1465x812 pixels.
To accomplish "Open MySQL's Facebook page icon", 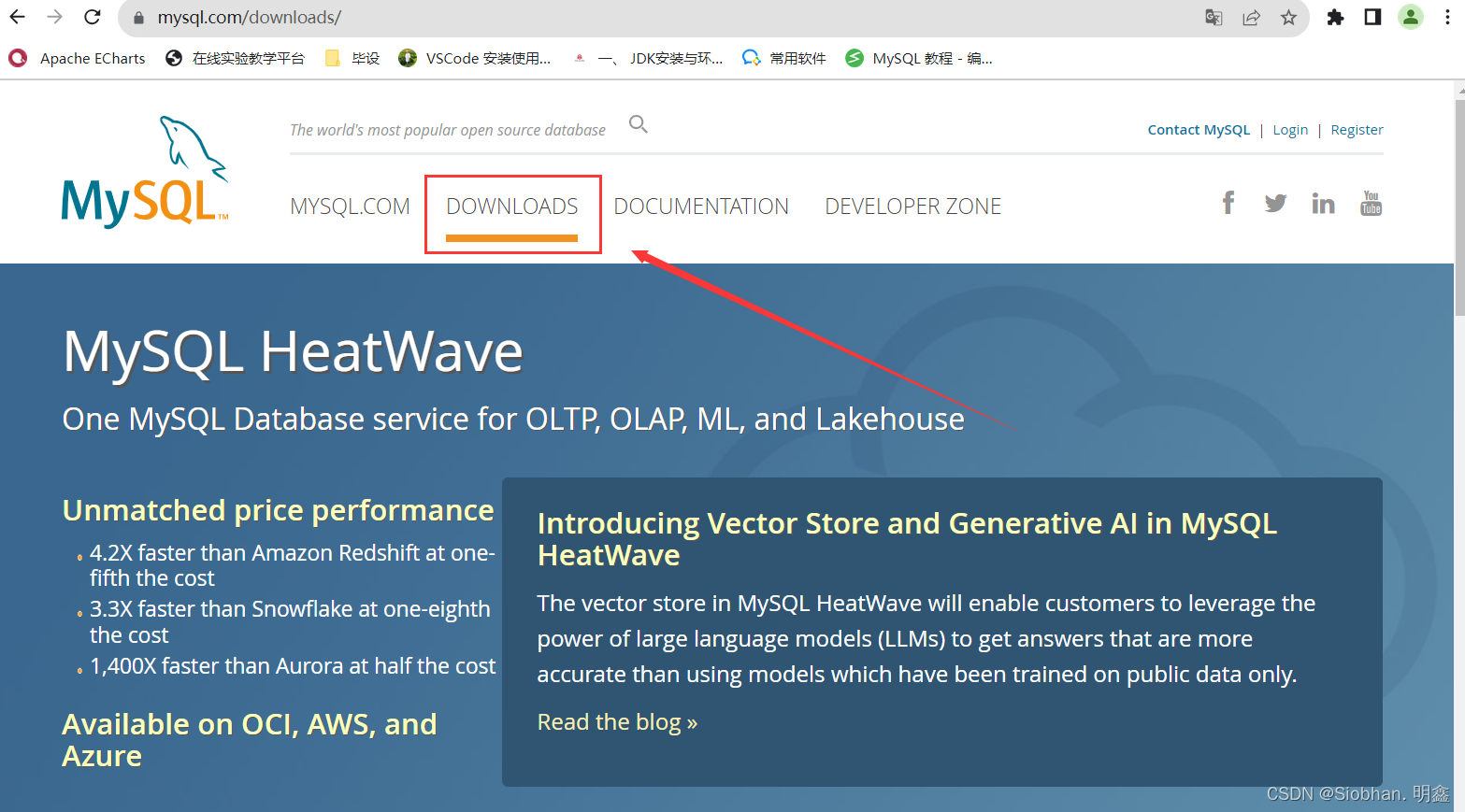I will [x=1228, y=202].
